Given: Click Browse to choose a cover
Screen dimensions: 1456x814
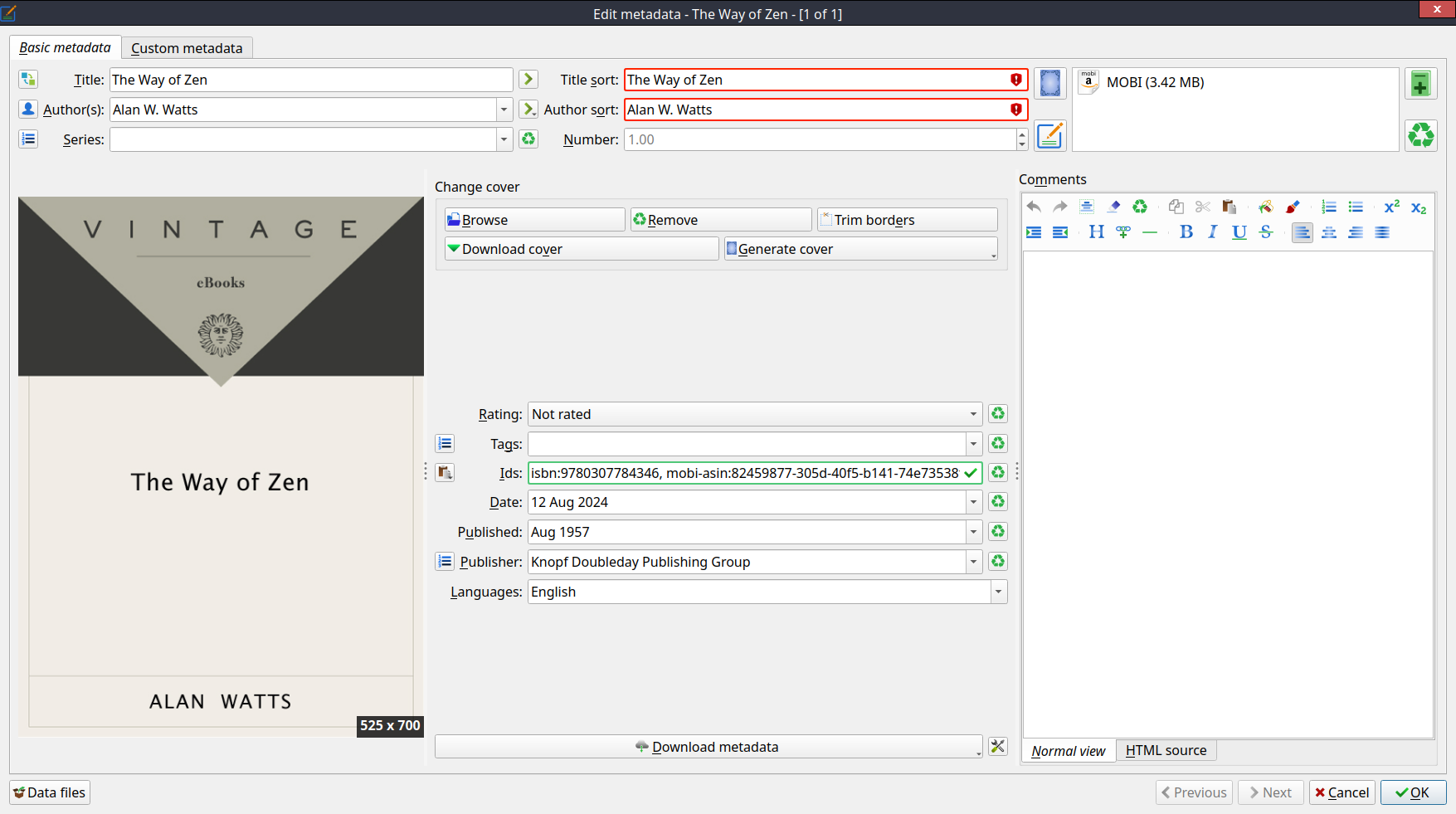Looking at the screenshot, I should (535, 220).
